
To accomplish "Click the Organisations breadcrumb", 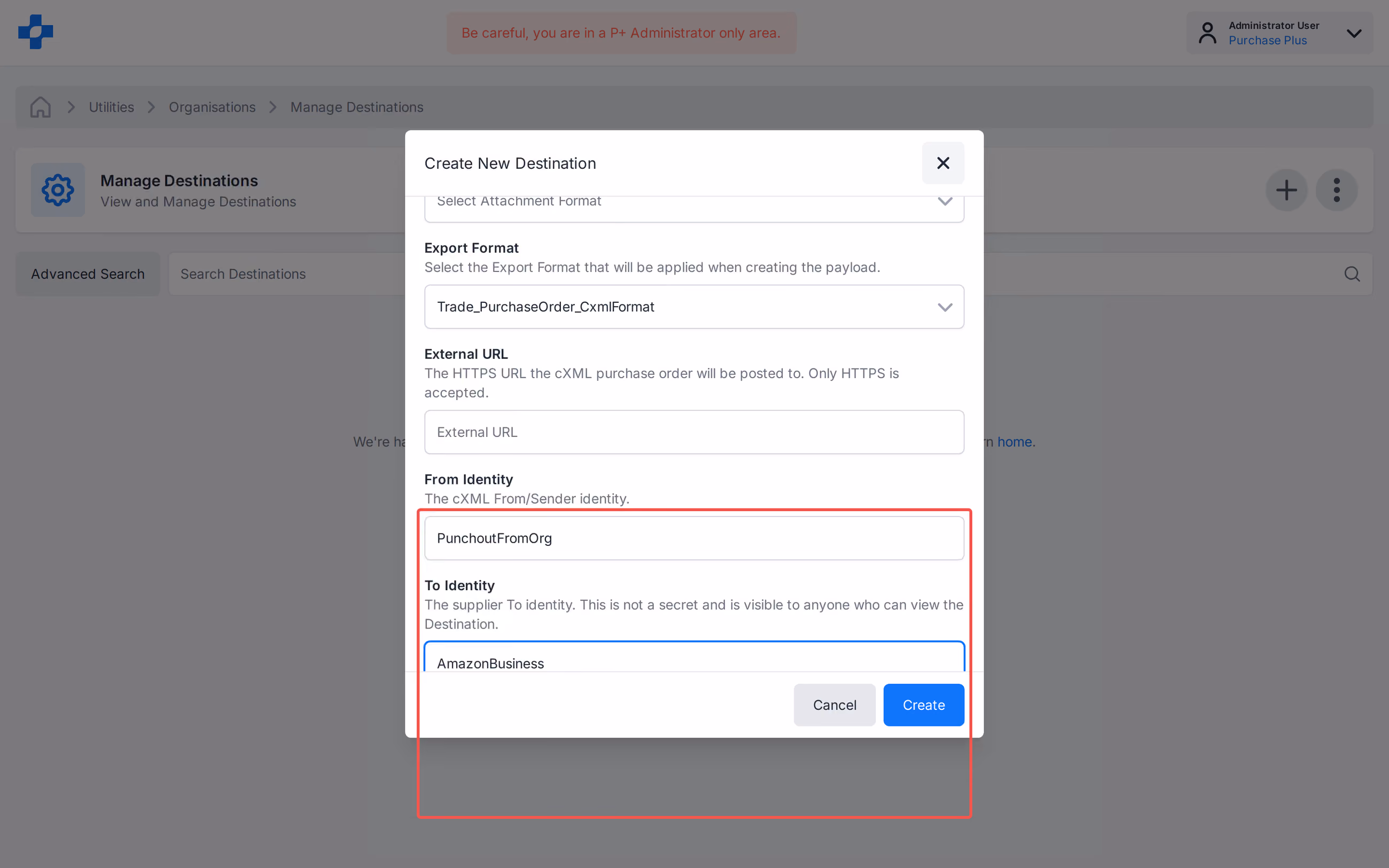I will coord(212,107).
